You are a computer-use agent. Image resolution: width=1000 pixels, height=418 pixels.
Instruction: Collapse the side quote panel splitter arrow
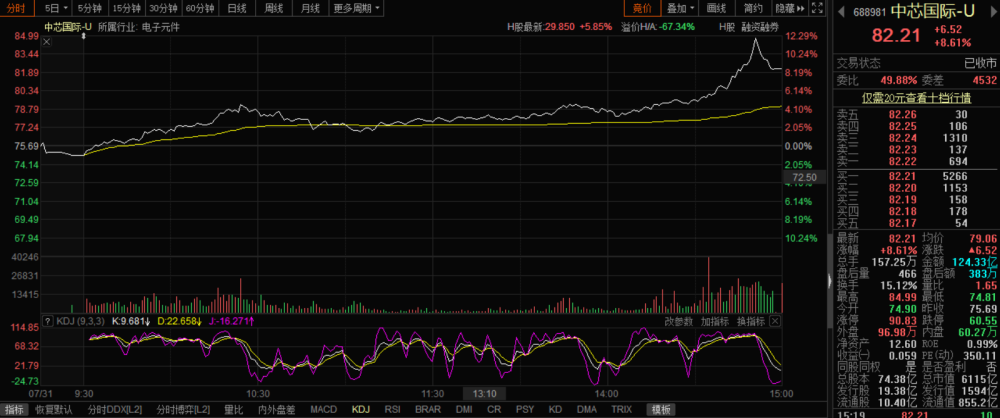(x=829, y=281)
